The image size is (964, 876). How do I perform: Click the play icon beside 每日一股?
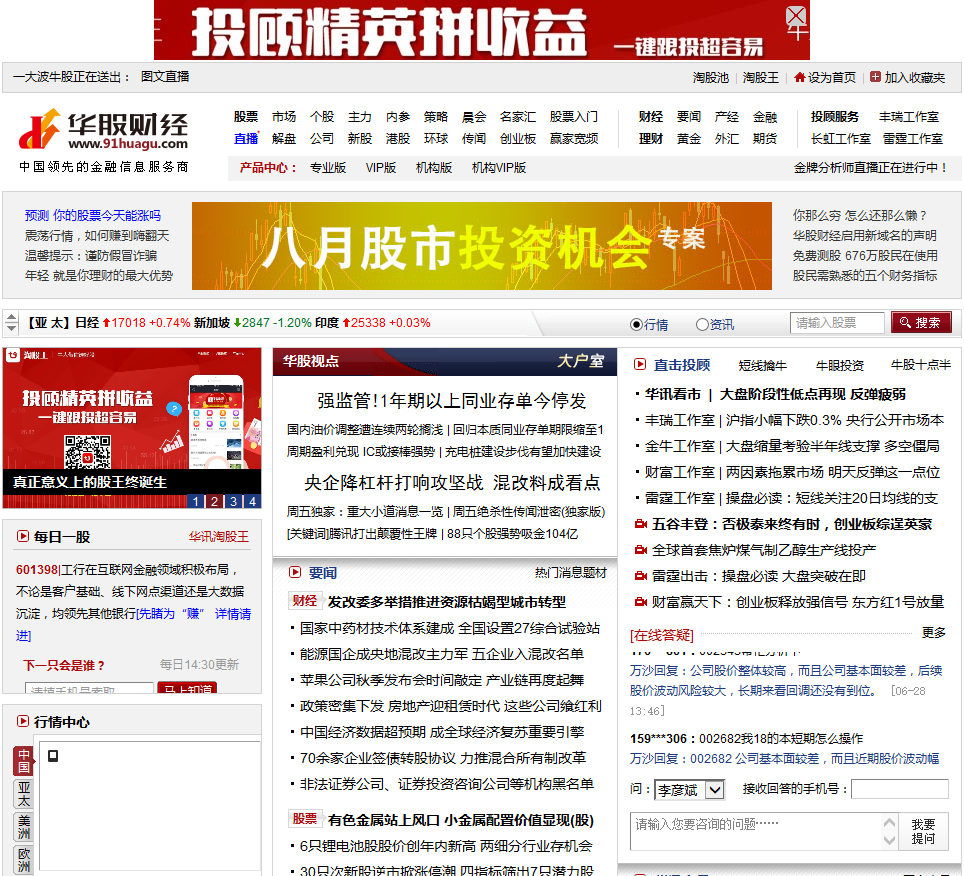(x=23, y=536)
